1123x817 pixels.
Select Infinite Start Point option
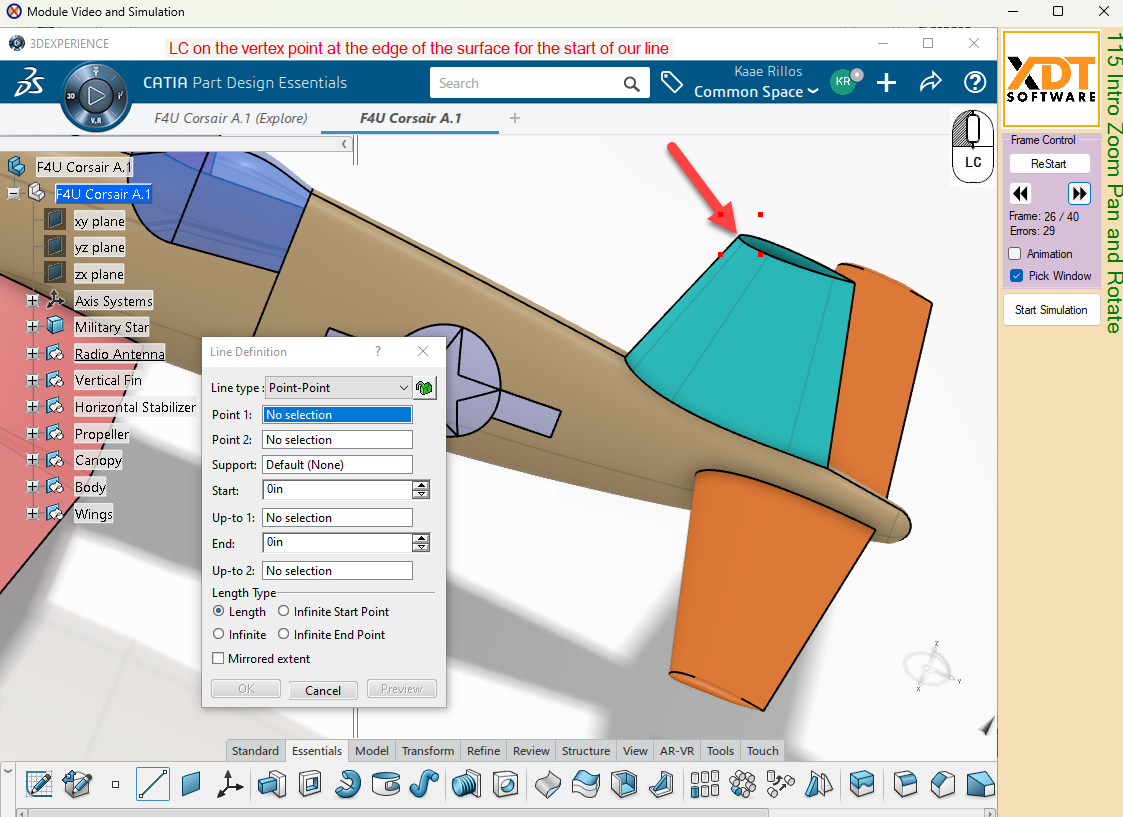point(284,611)
